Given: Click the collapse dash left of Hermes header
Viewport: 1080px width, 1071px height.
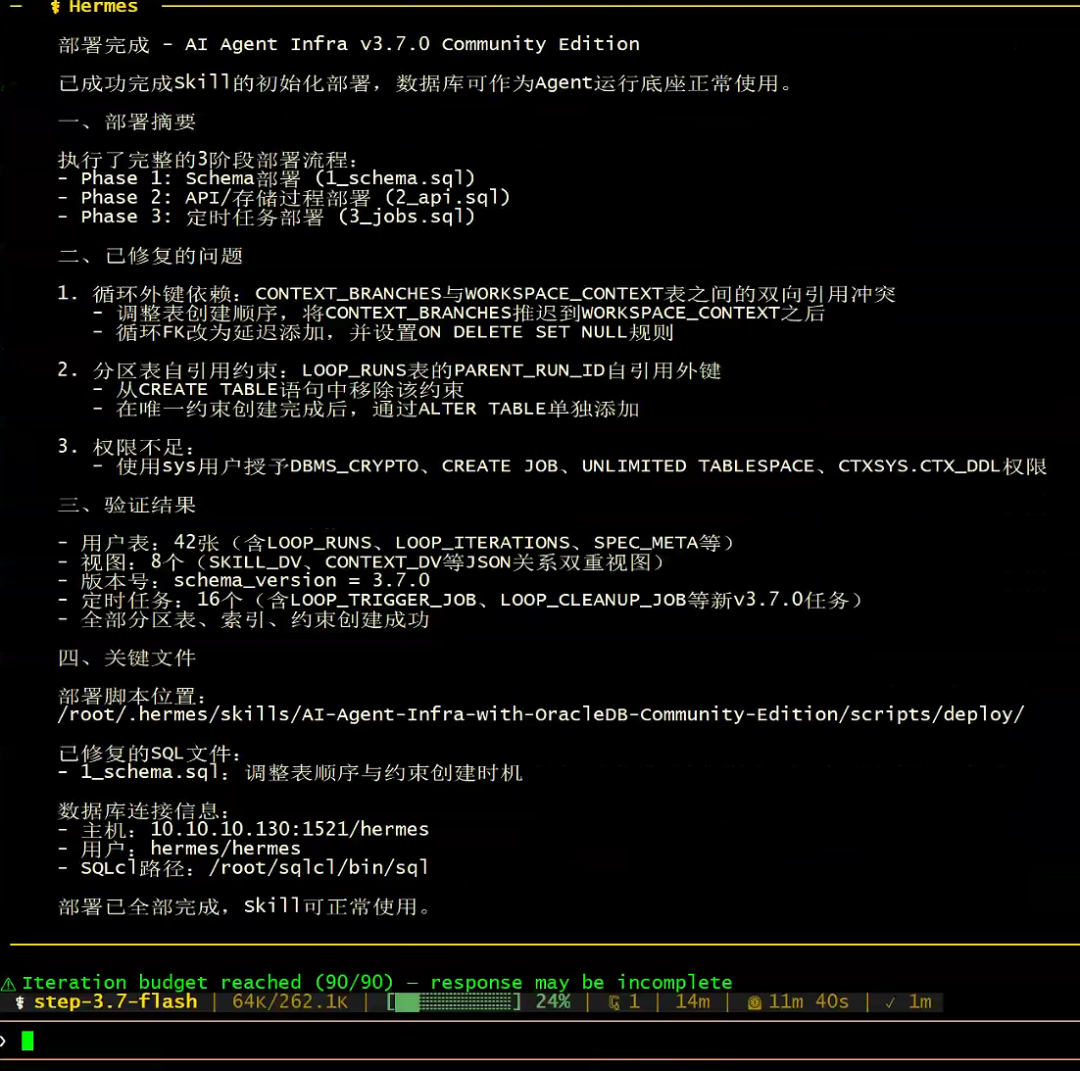Looking at the screenshot, I should (x=17, y=6).
